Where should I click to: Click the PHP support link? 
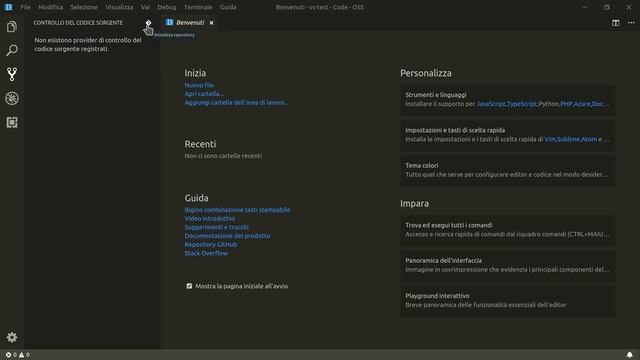coord(566,104)
